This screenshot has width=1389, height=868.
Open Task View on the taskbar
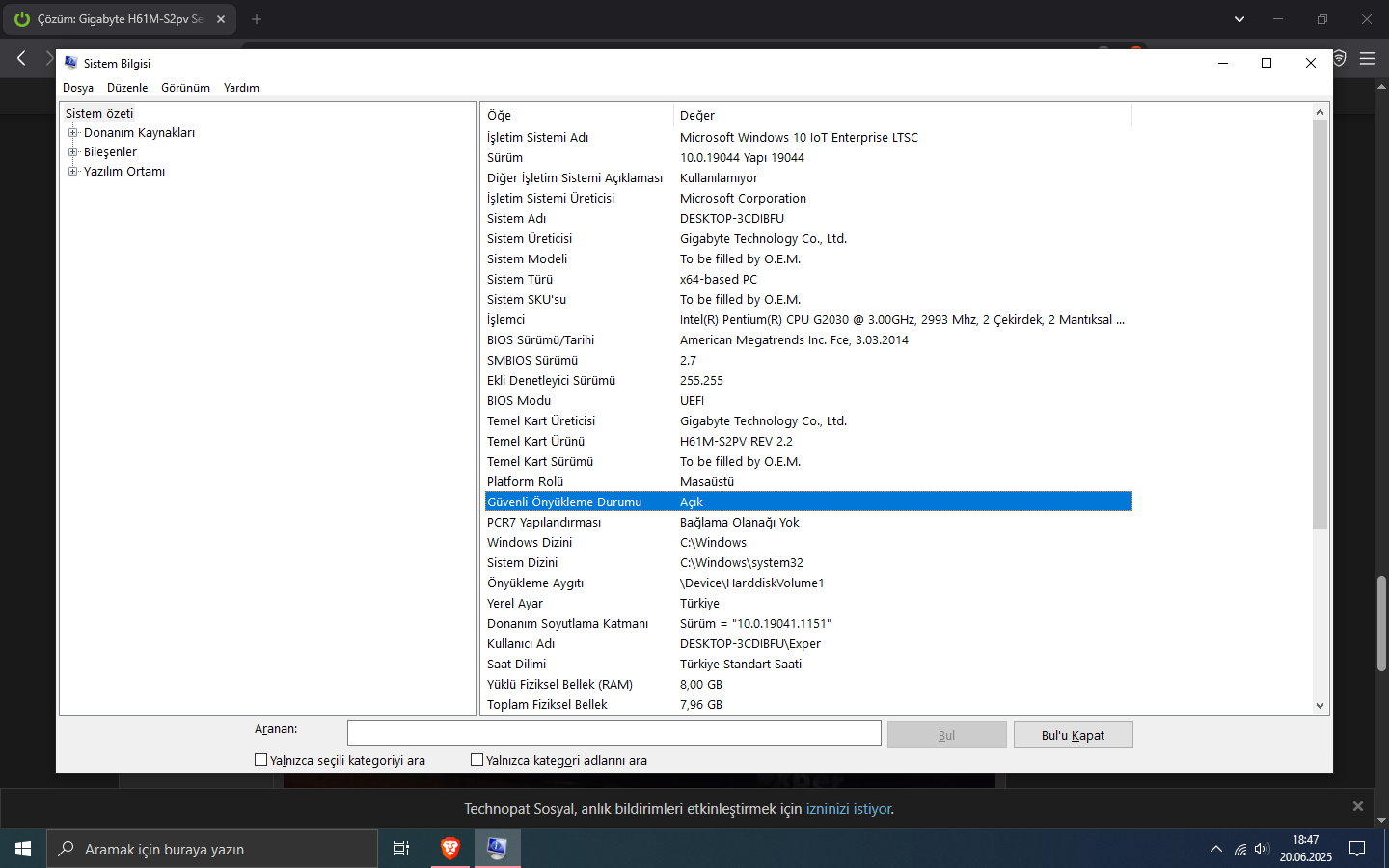pos(401,849)
